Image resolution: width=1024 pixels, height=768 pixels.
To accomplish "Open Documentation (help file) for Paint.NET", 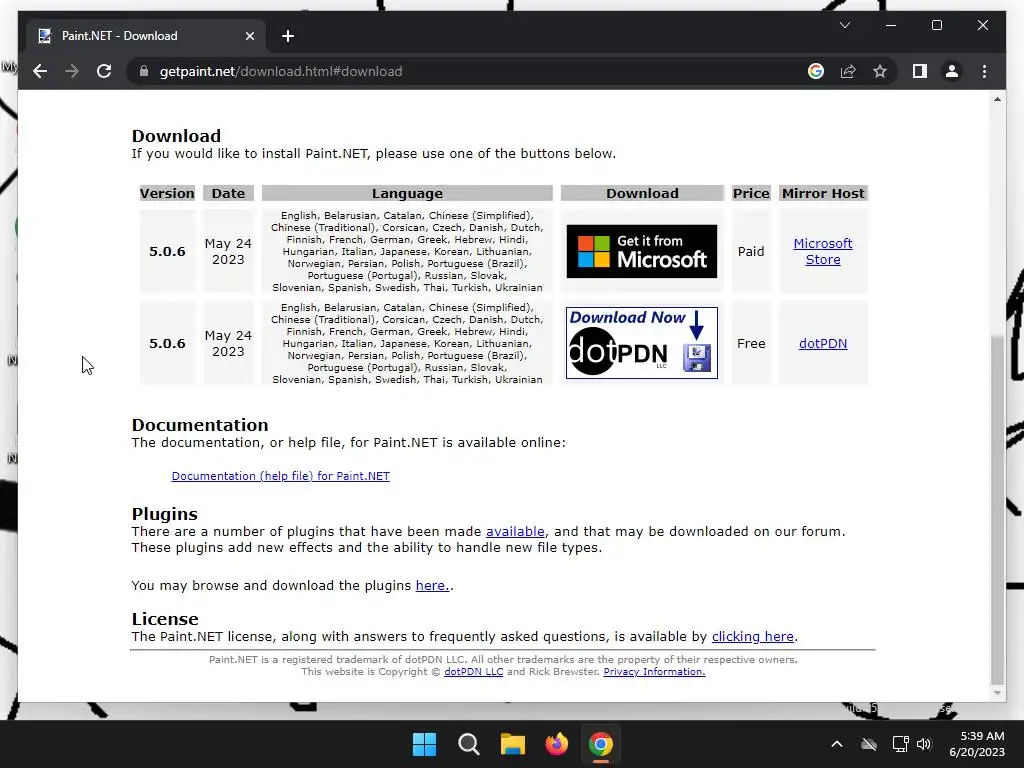I will (281, 476).
